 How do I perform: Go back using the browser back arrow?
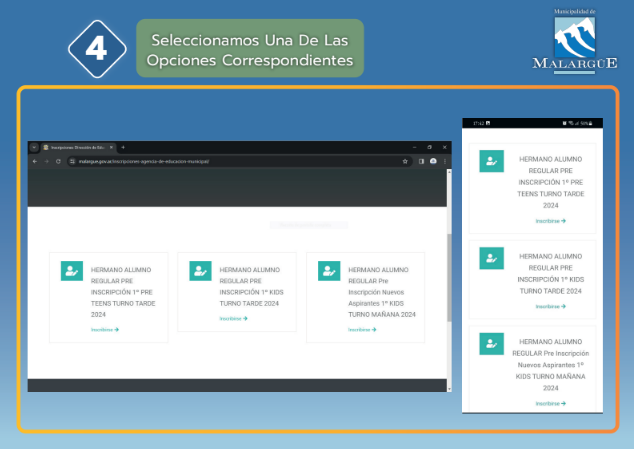(x=34, y=161)
